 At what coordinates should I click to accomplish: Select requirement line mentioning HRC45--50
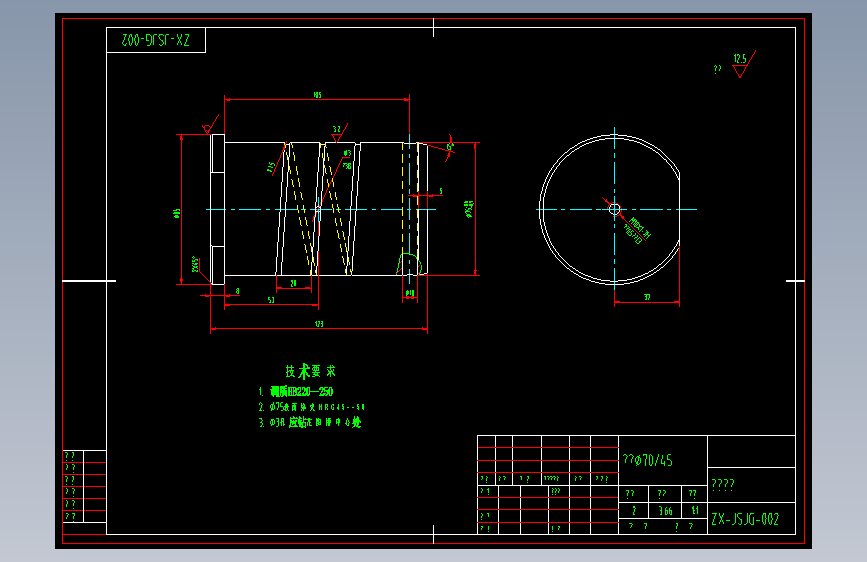(x=311, y=407)
